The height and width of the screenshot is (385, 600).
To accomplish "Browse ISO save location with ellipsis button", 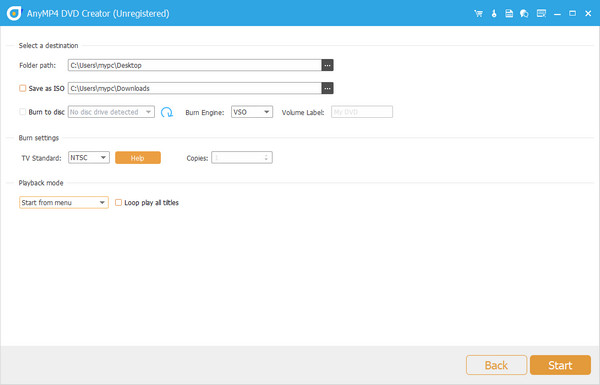I will [327, 88].
